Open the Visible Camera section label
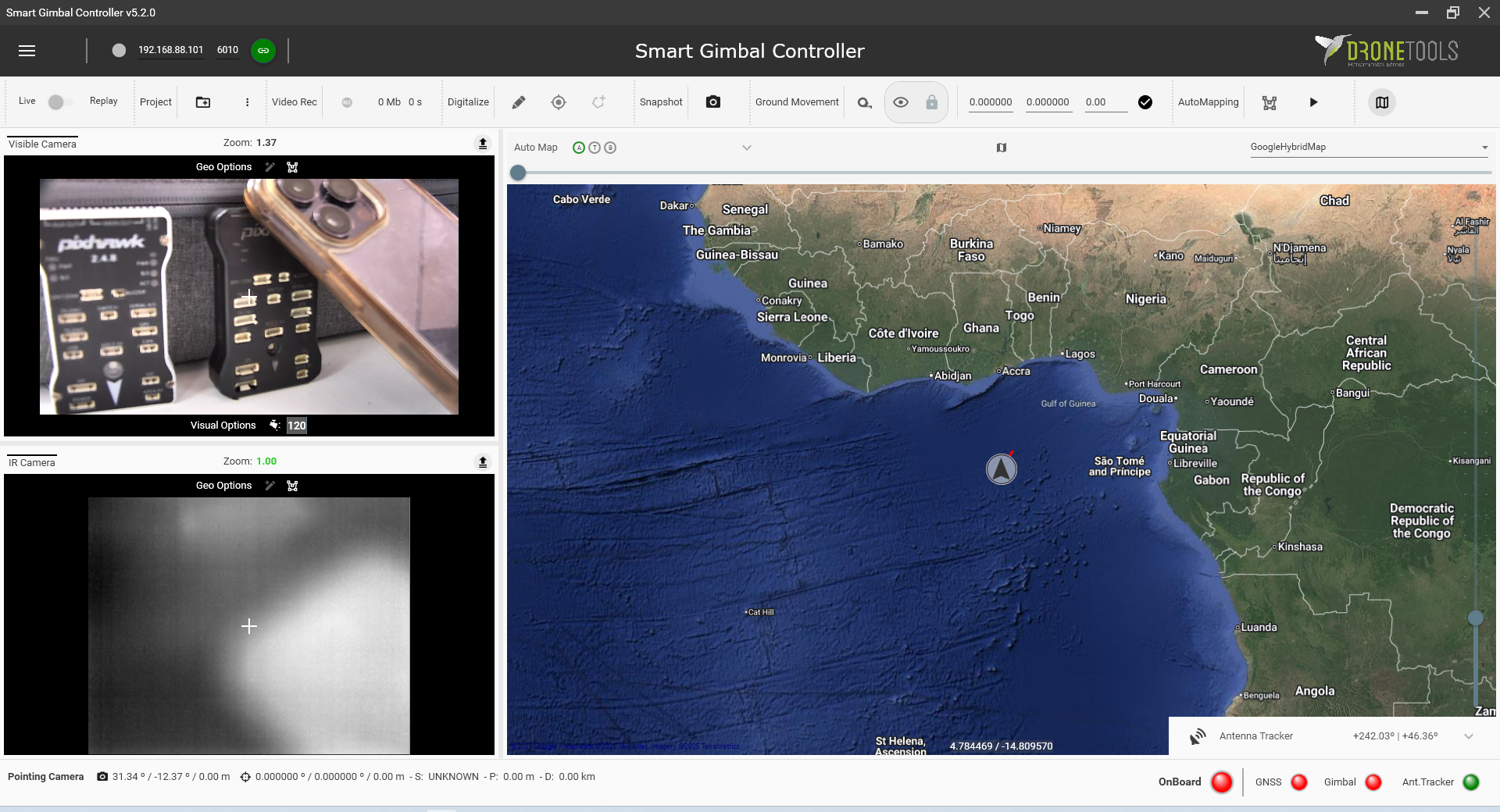This screenshot has width=1500, height=812. click(41, 143)
